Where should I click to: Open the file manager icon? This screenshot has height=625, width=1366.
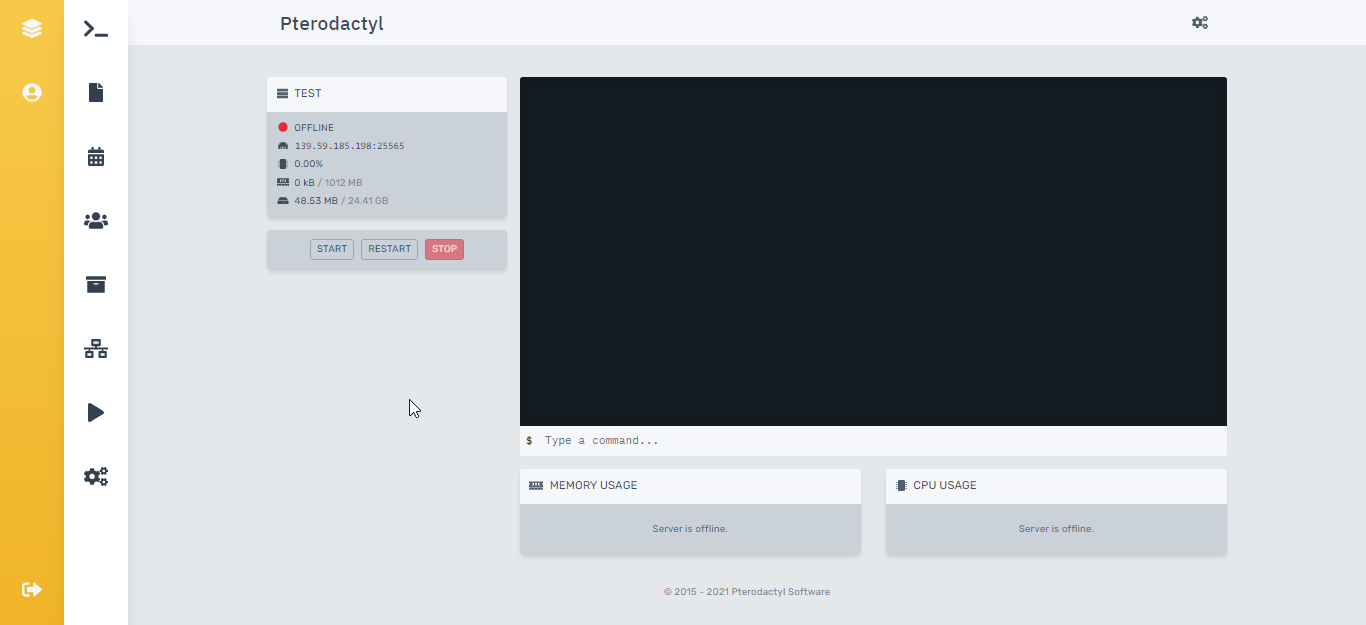point(96,93)
